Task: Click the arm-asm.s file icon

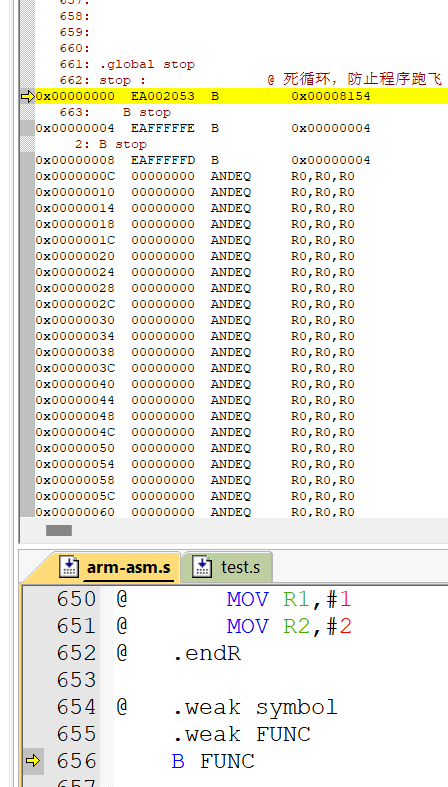Action: pyautogui.click(x=69, y=567)
